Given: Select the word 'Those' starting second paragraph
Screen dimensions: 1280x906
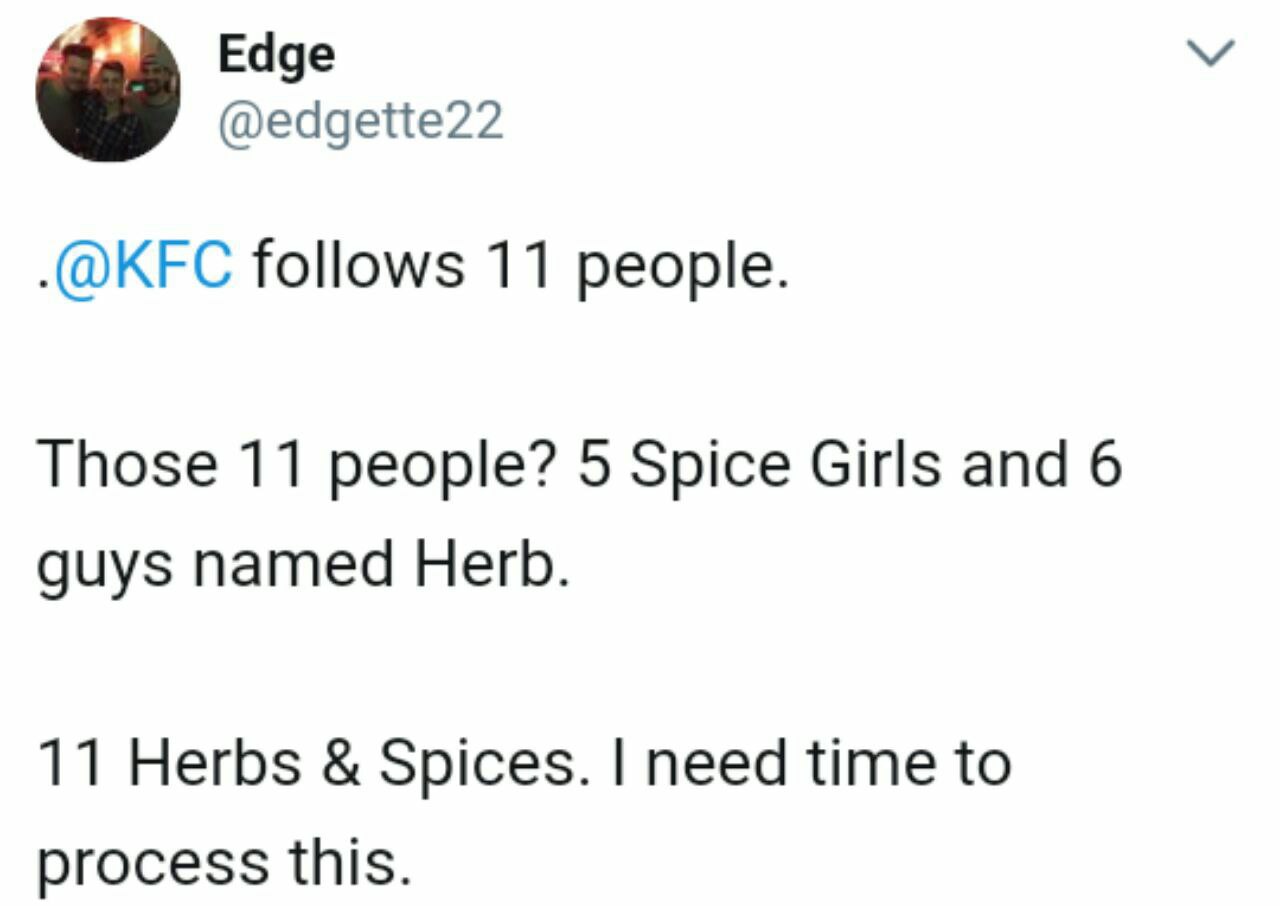Looking at the screenshot, I should click(x=127, y=466).
